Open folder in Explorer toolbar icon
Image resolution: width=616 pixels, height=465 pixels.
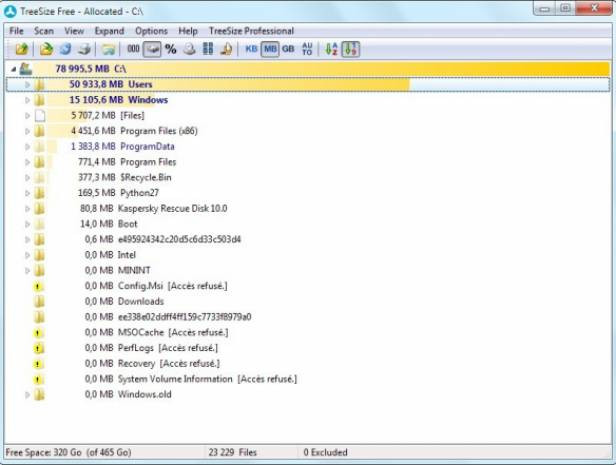pos(108,49)
